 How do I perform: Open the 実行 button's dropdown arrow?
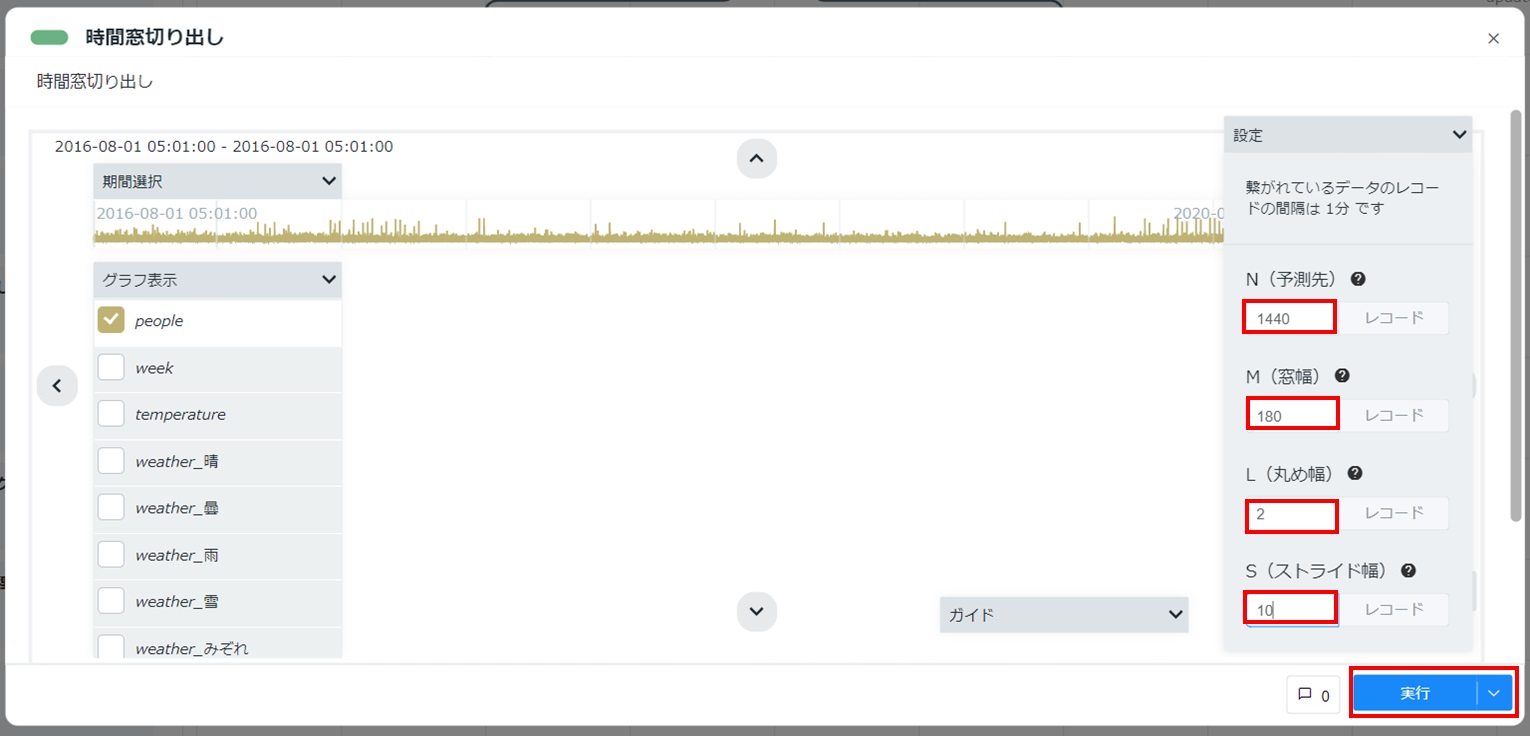coord(1493,692)
